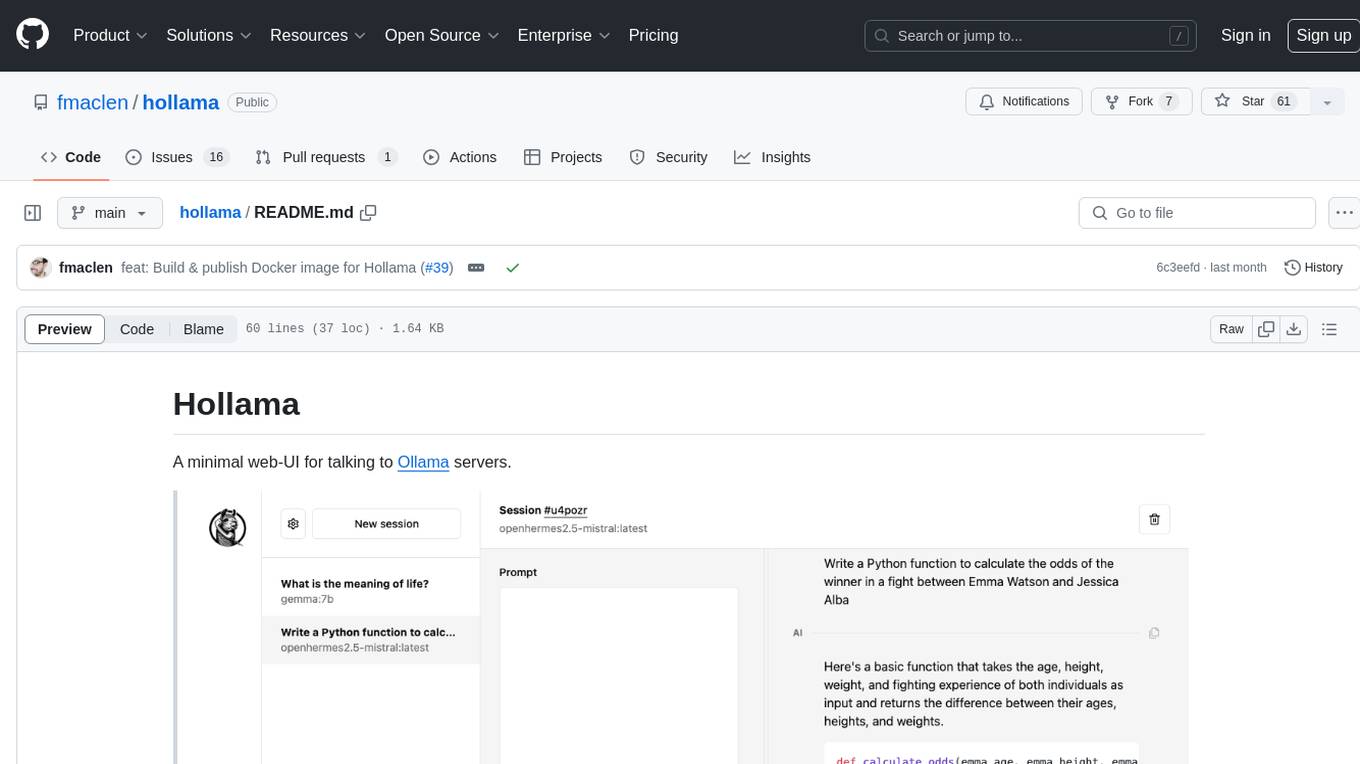The image size is (1360, 764).
Task: Open the side panel file tree icon
Action: [x=33, y=213]
